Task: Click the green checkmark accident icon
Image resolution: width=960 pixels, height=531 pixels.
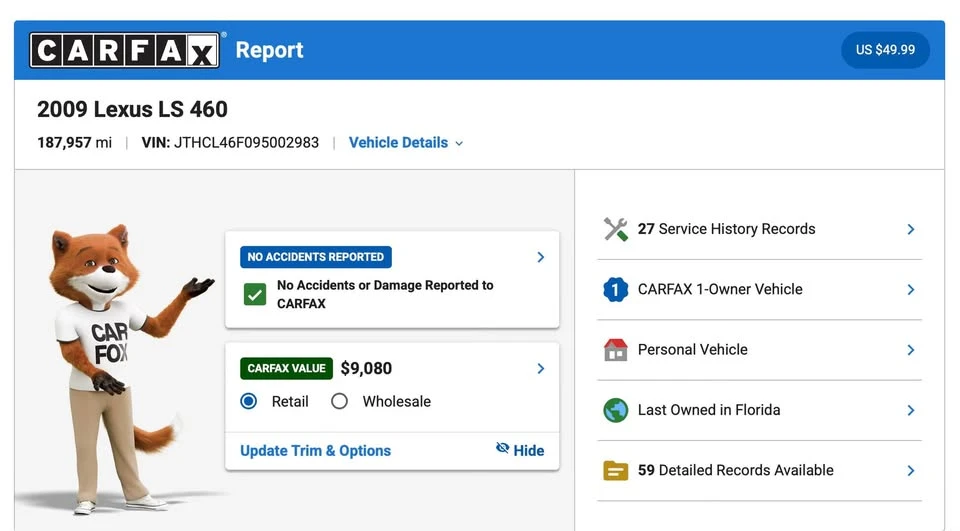Action: point(255,295)
